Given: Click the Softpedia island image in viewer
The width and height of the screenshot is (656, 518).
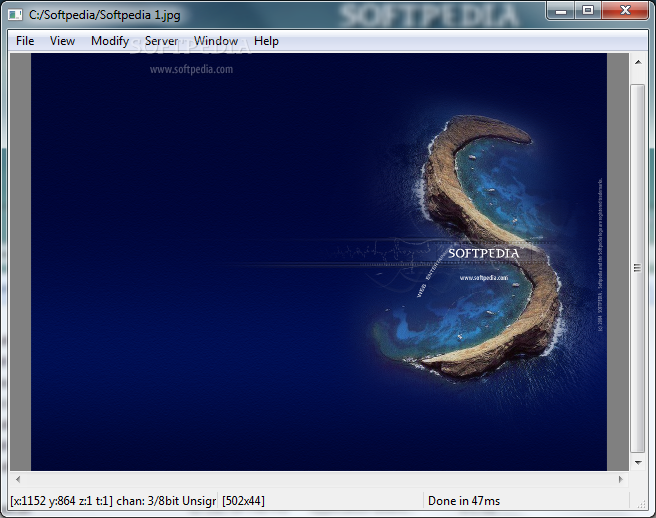Looking at the screenshot, I should [319, 262].
